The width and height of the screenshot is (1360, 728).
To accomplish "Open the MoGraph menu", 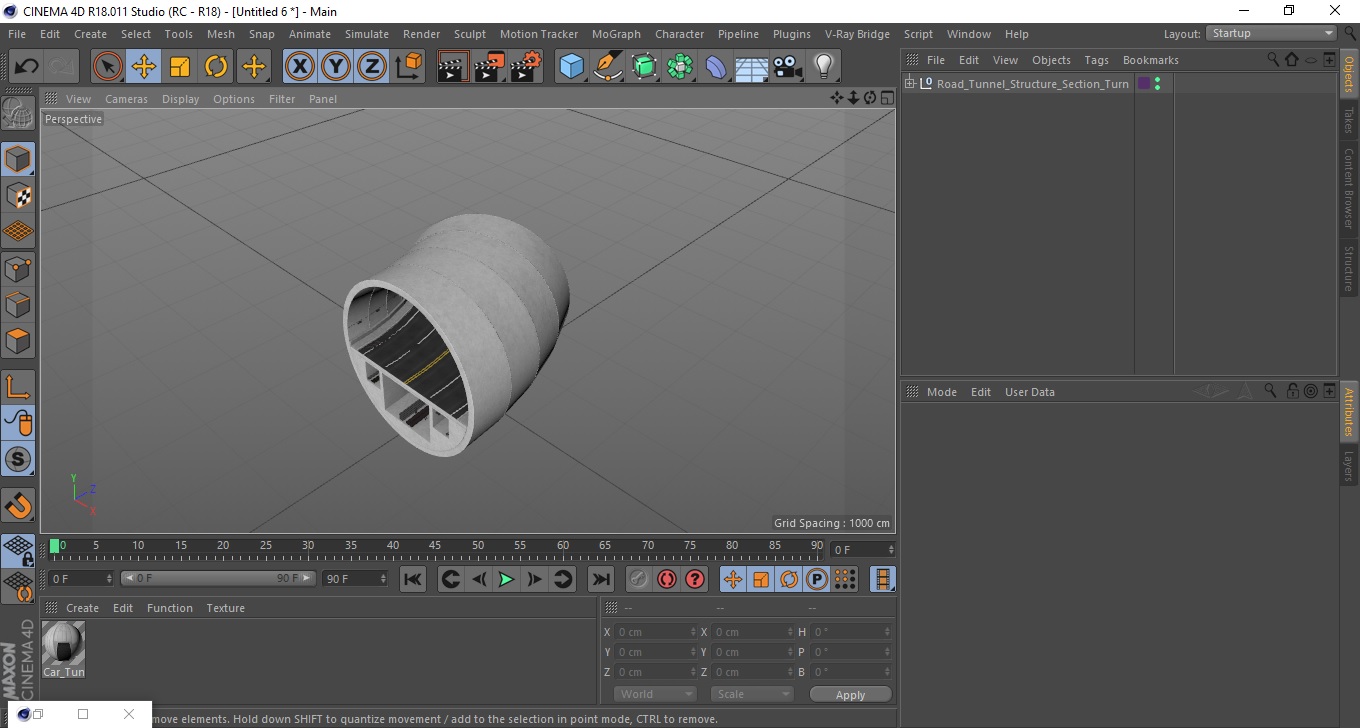I will click(616, 34).
